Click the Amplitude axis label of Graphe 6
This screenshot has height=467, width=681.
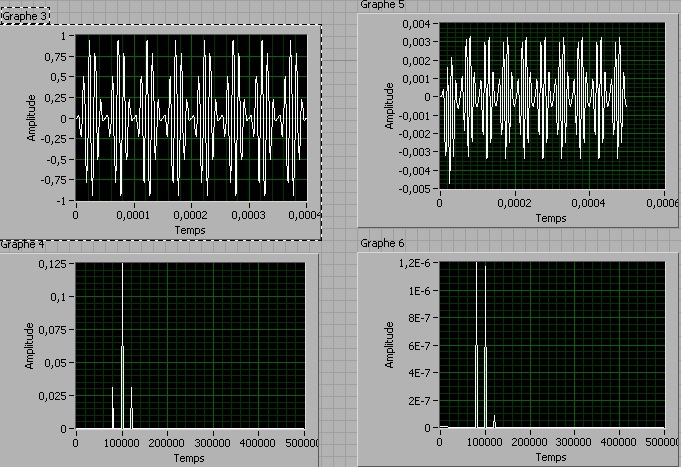389,345
